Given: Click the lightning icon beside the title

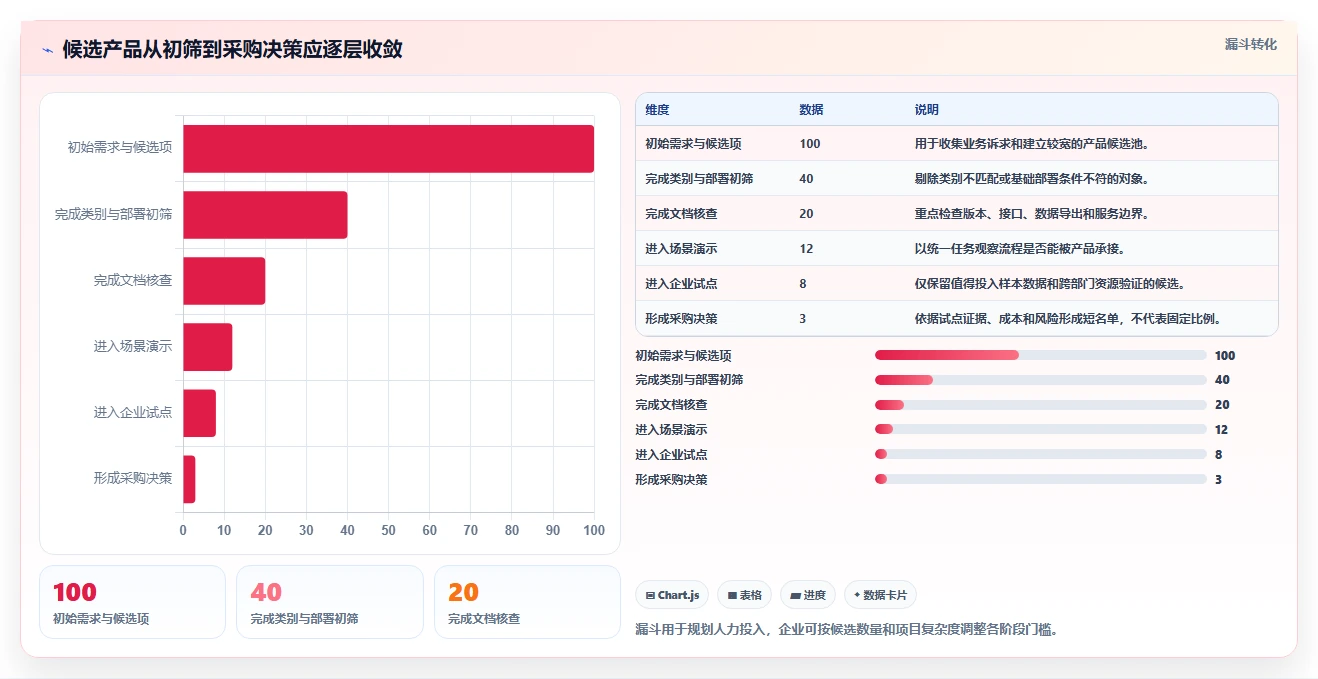Looking at the screenshot, I should pyautogui.click(x=47, y=50).
